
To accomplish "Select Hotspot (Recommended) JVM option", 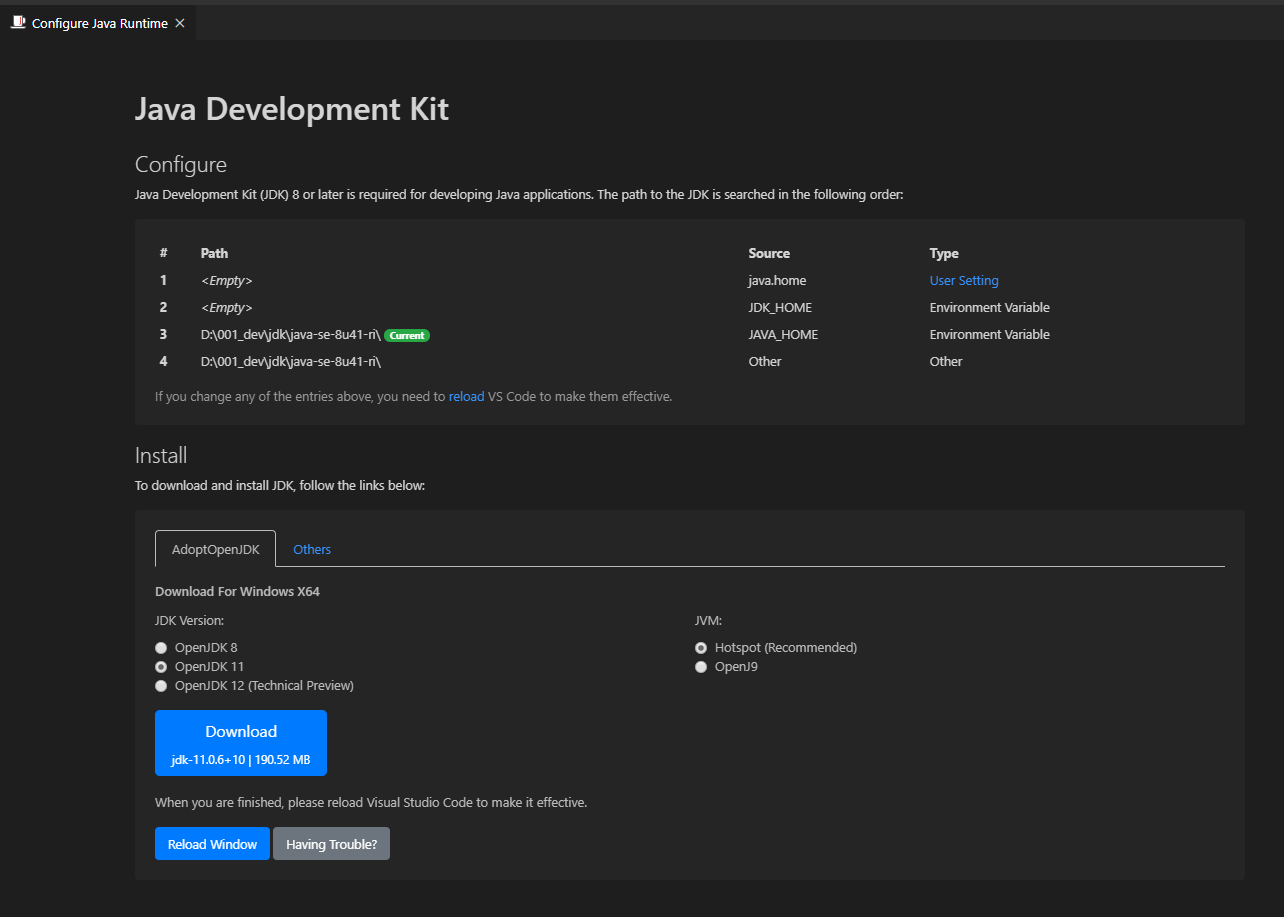I will (x=701, y=648).
